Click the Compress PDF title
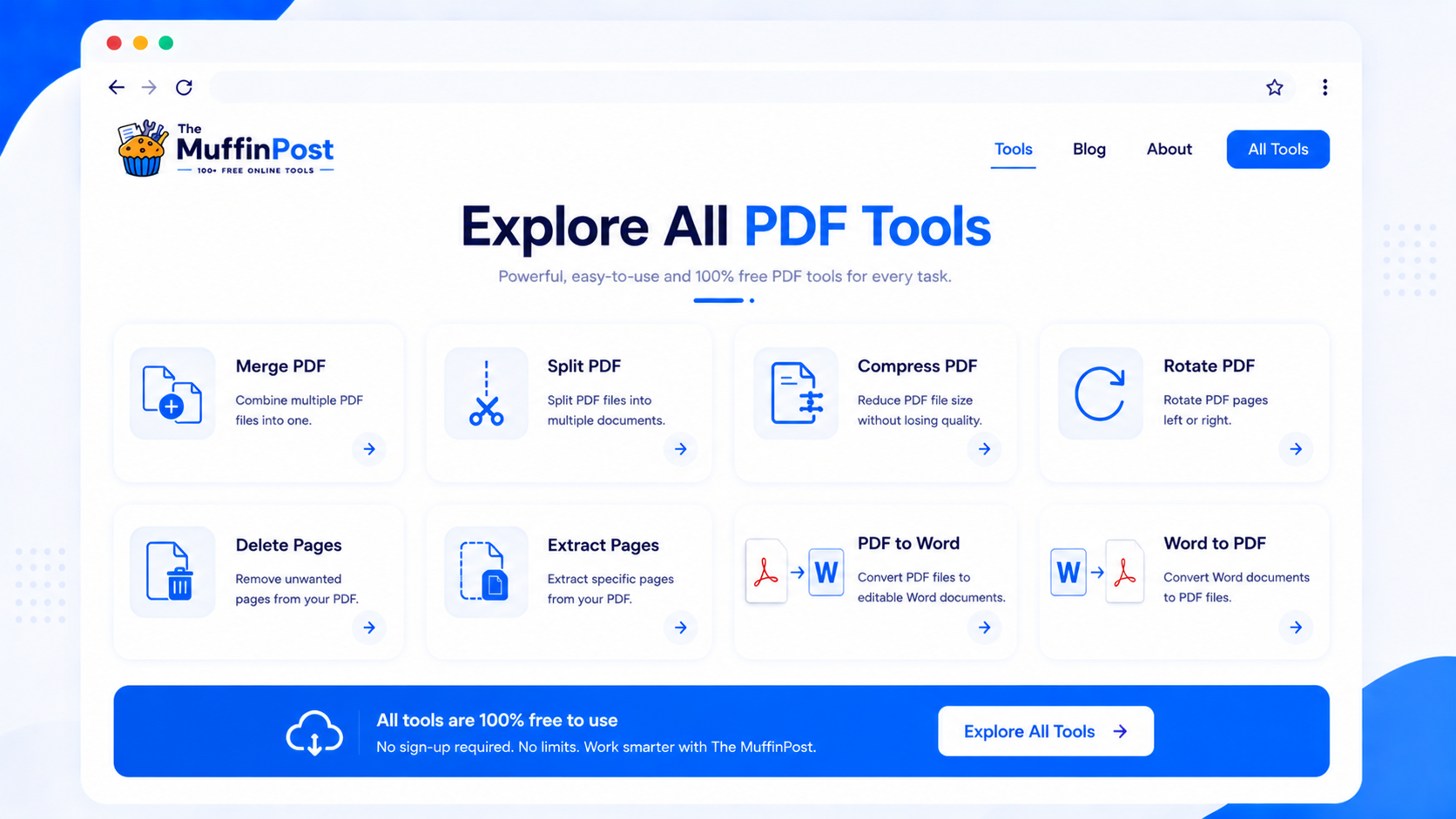Viewport: 1456px width, 819px height. coord(917,366)
